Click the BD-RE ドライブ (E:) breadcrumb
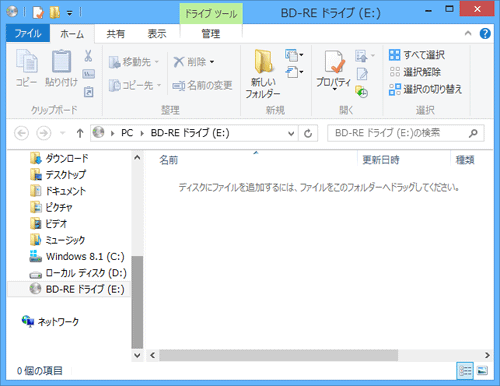Image resolution: width=500 pixels, height=386 pixels. point(190,133)
